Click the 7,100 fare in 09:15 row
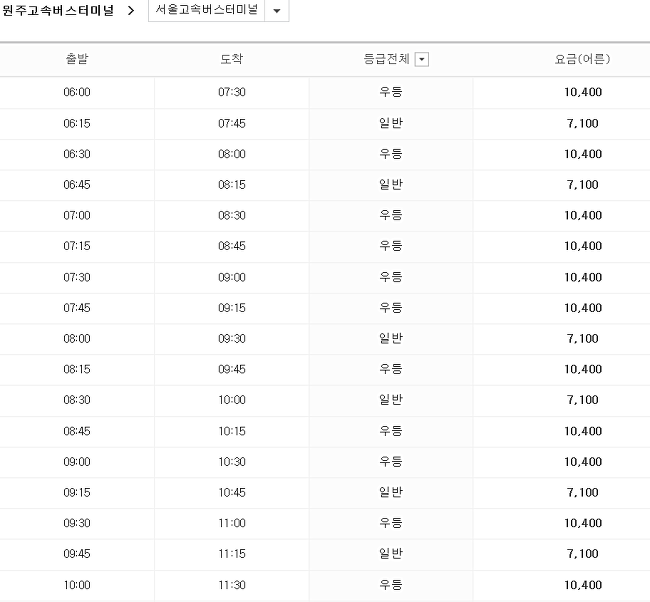Viewport: 650px width, 602px height. click(x=583, y=493)
